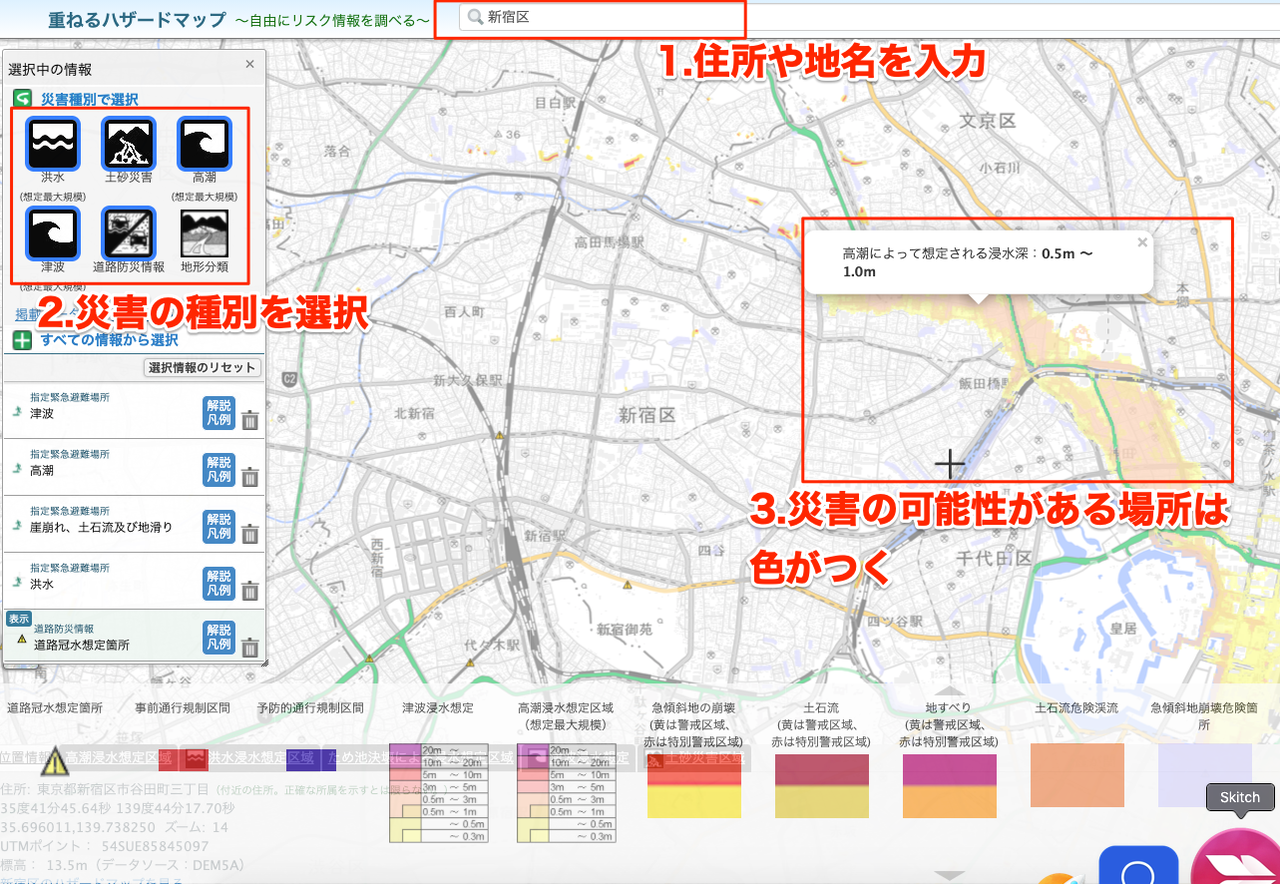Image resolution: width=1280 pixels, height=884 pixels.
Task: Toggle 表示 visibility for 道路冠水想定箇所
Action: [x=19, y=618]
